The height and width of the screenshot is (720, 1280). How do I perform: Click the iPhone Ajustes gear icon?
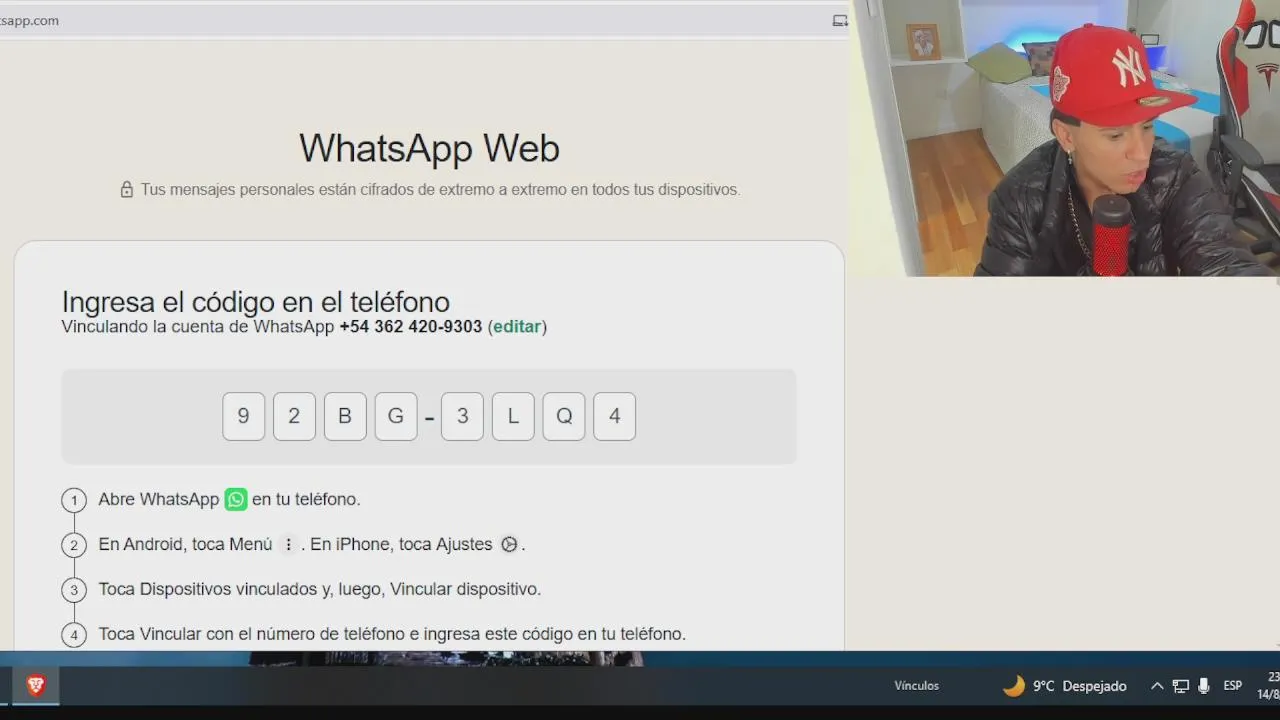click(509, 544)
